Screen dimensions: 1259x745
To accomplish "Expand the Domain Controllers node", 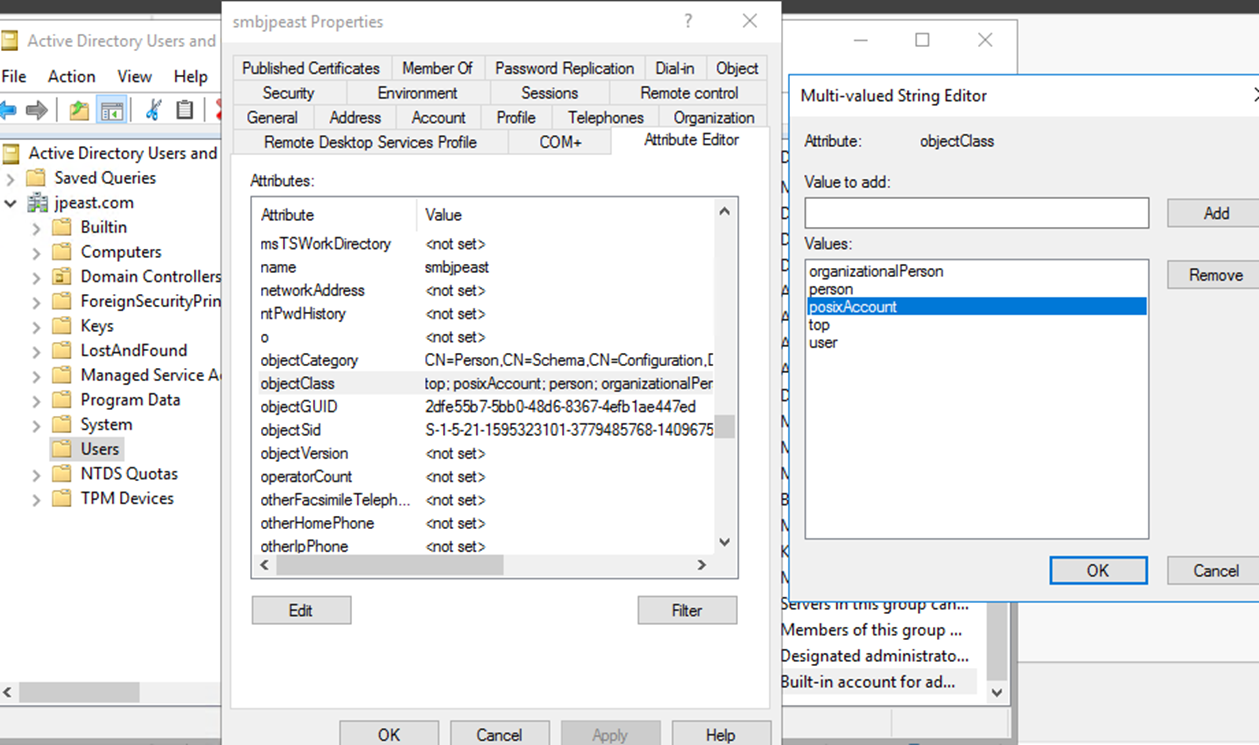I will (x=36, y=277).
